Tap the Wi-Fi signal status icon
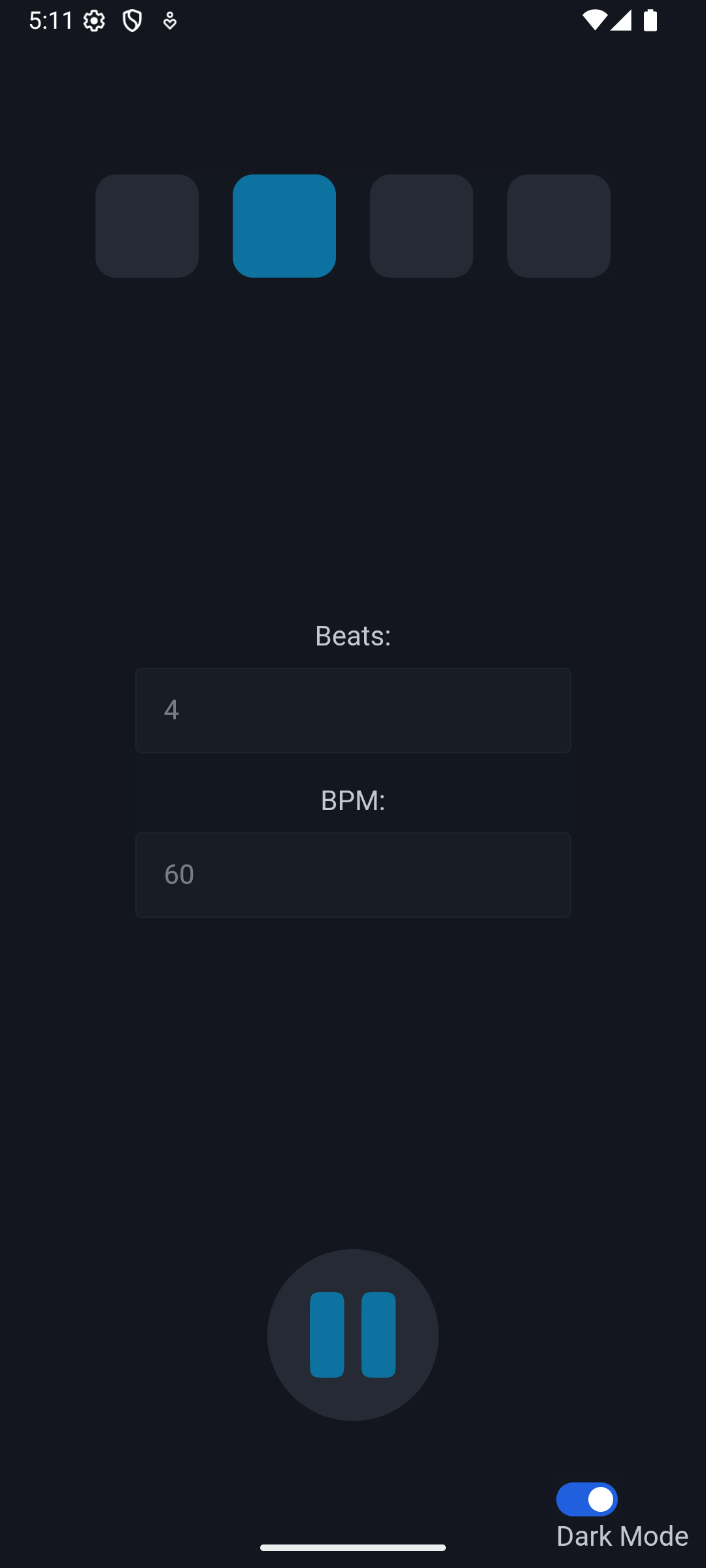This screenshot has height=1568, width=706. 594,20
